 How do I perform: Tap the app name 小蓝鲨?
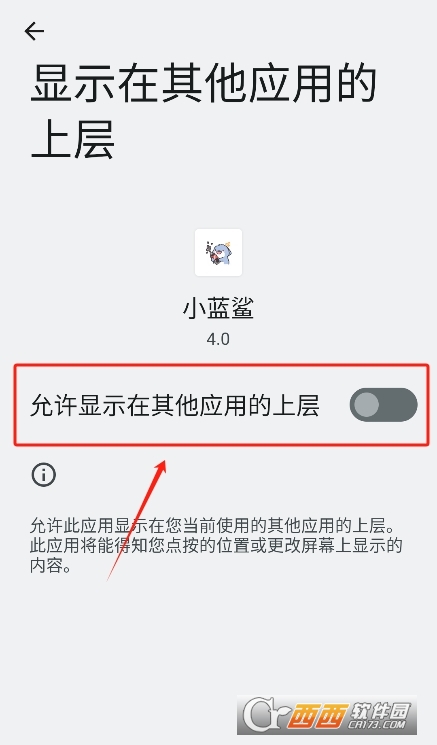[218, 307]
